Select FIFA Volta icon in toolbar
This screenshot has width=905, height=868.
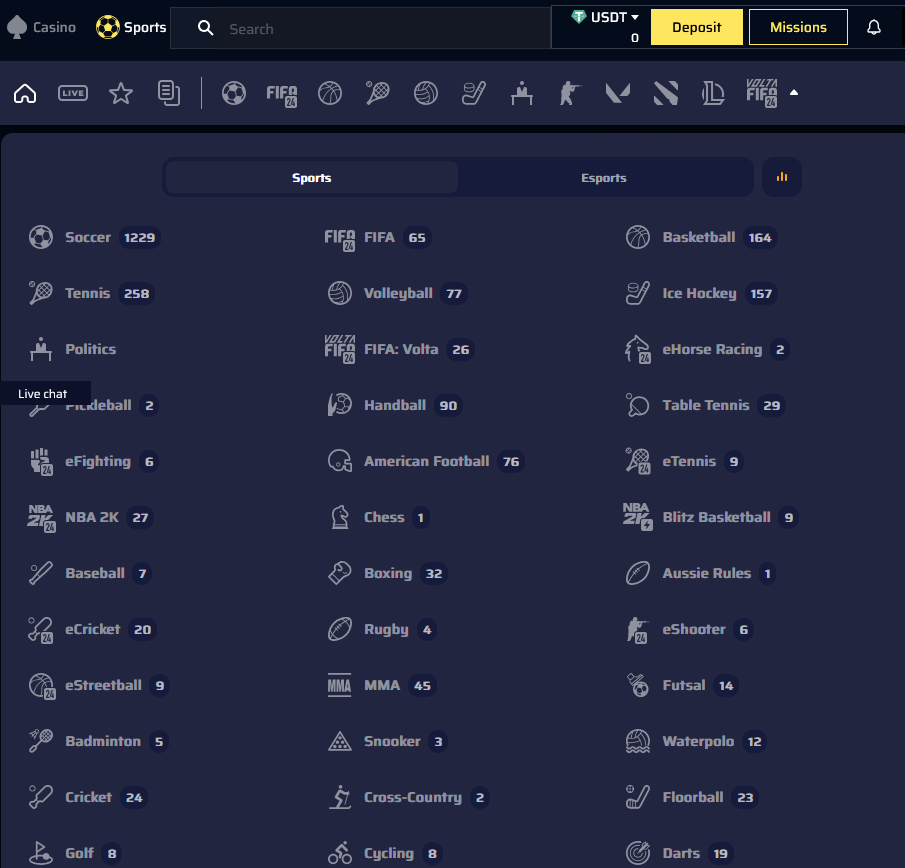(x=762, y=93)
